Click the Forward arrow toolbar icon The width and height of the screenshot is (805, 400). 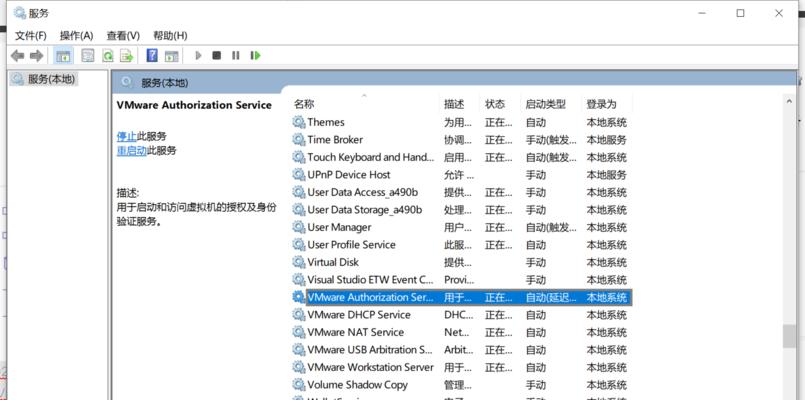[36, 55]
